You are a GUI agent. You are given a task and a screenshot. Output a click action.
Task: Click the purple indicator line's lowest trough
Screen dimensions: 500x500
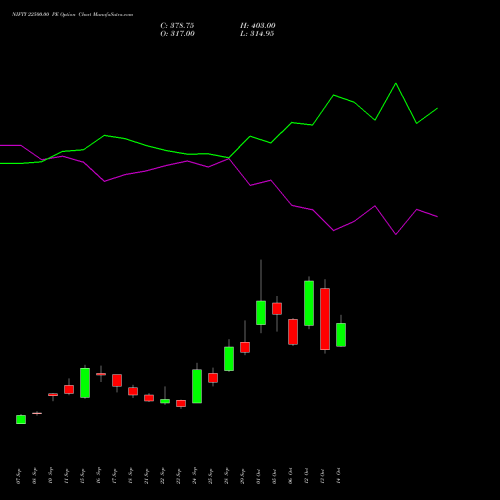(x=396, y=234)
